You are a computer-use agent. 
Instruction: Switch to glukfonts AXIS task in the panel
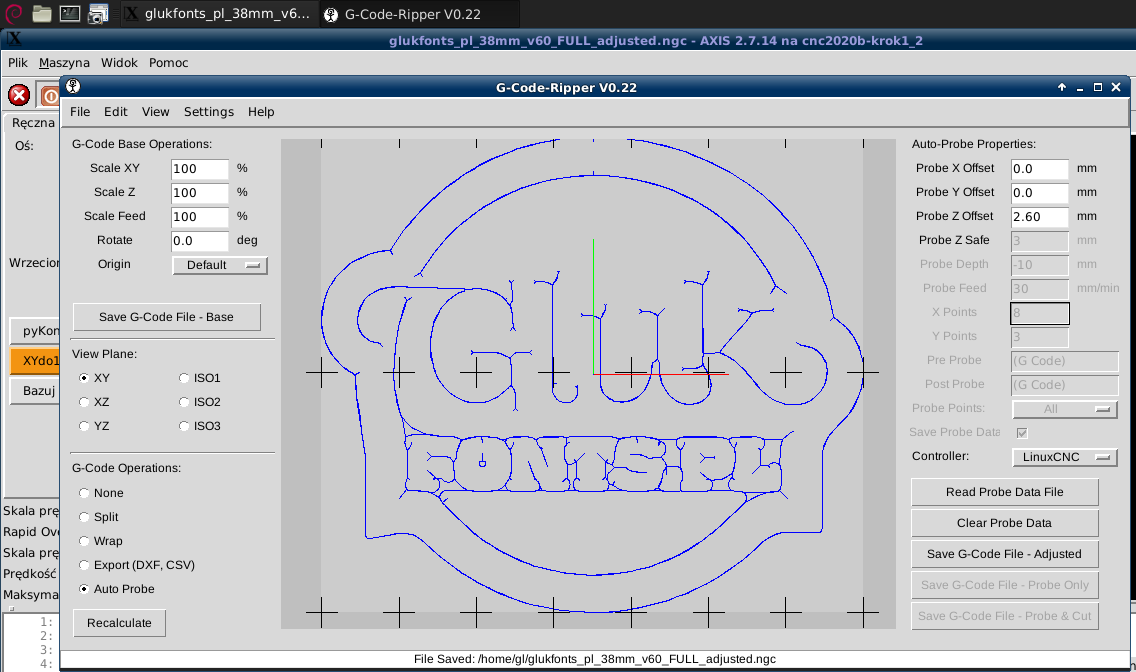click(x=220, y=14)
